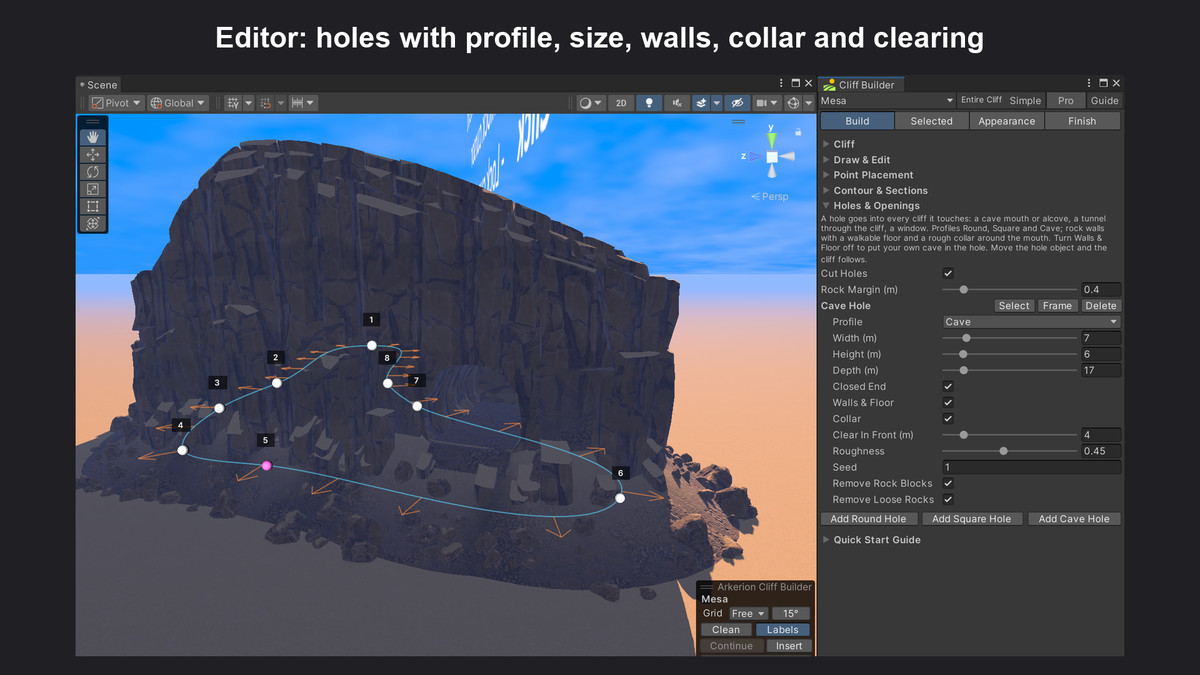Switch to the Build tab
Screen dimensions: 1200x675
[x=857, y=121]
